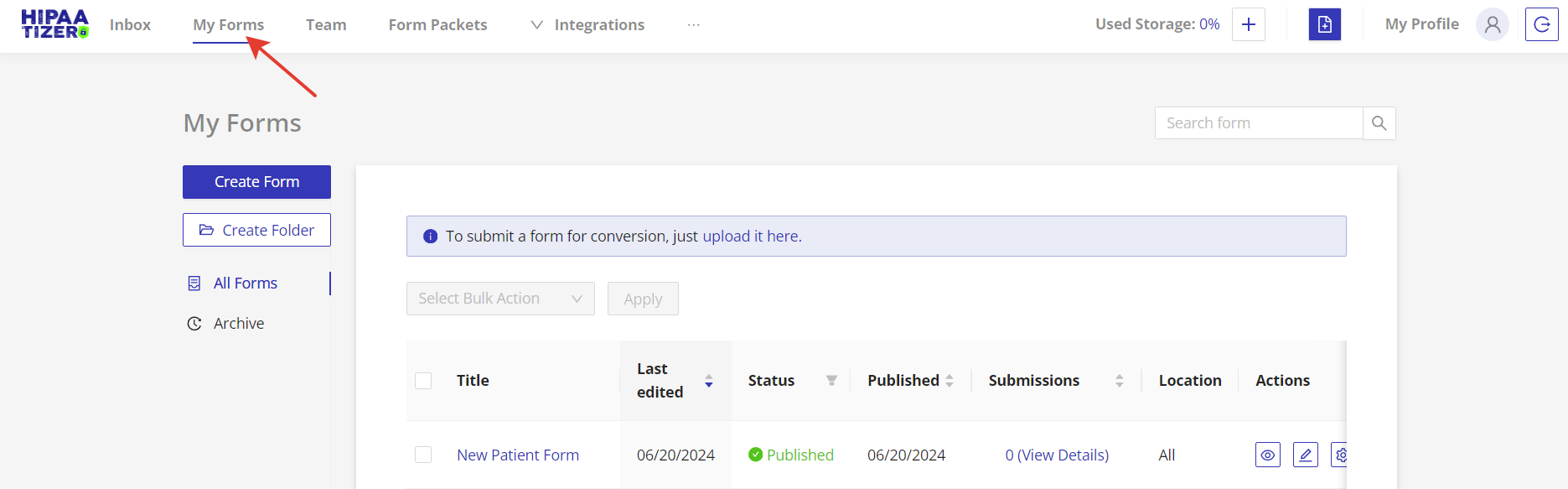1568x489 pixels.
Task: Open settings gear for New Patient Form
Action: tap(1340, 455)
